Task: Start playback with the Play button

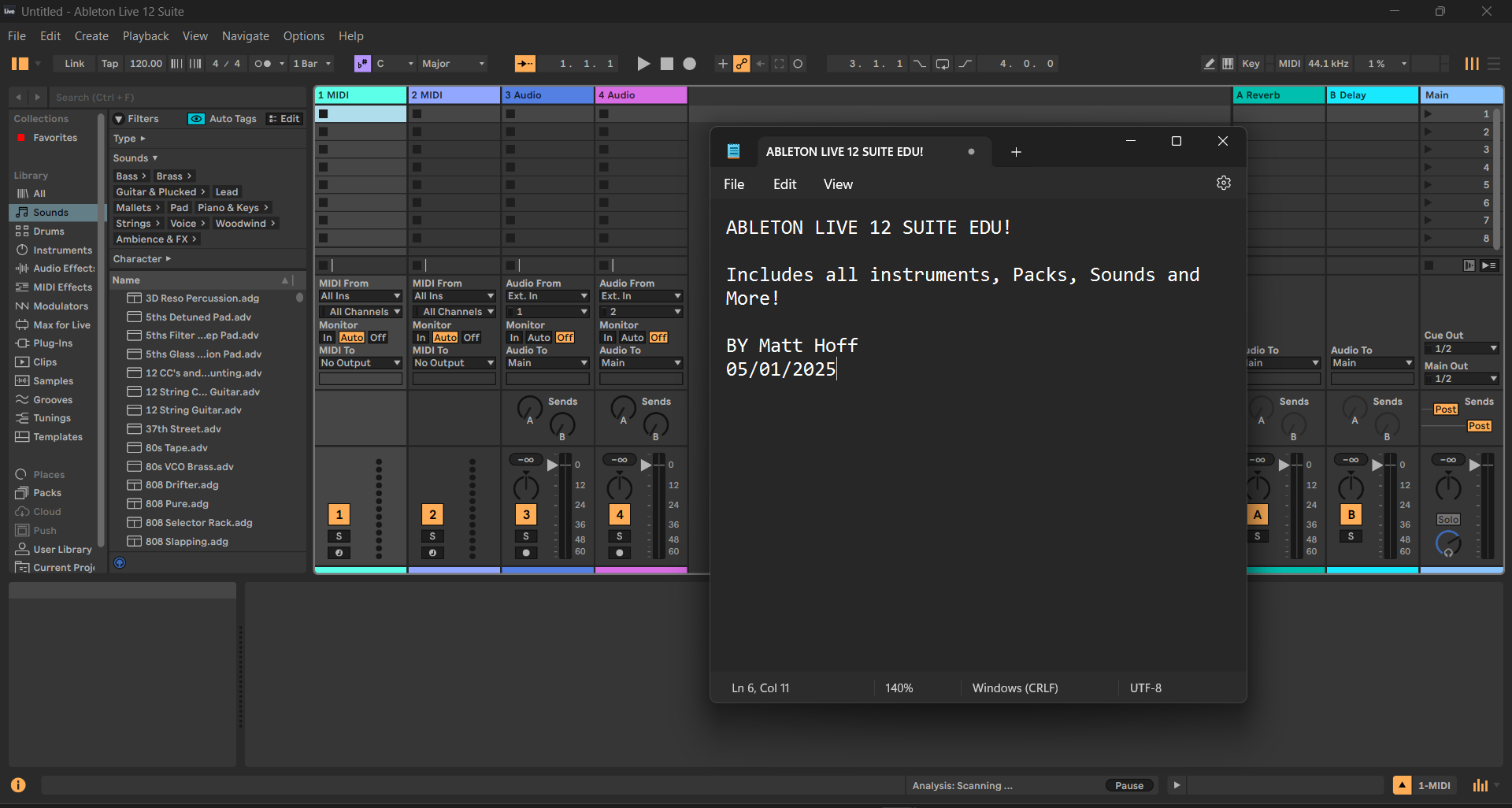Action: pos(643,64)
